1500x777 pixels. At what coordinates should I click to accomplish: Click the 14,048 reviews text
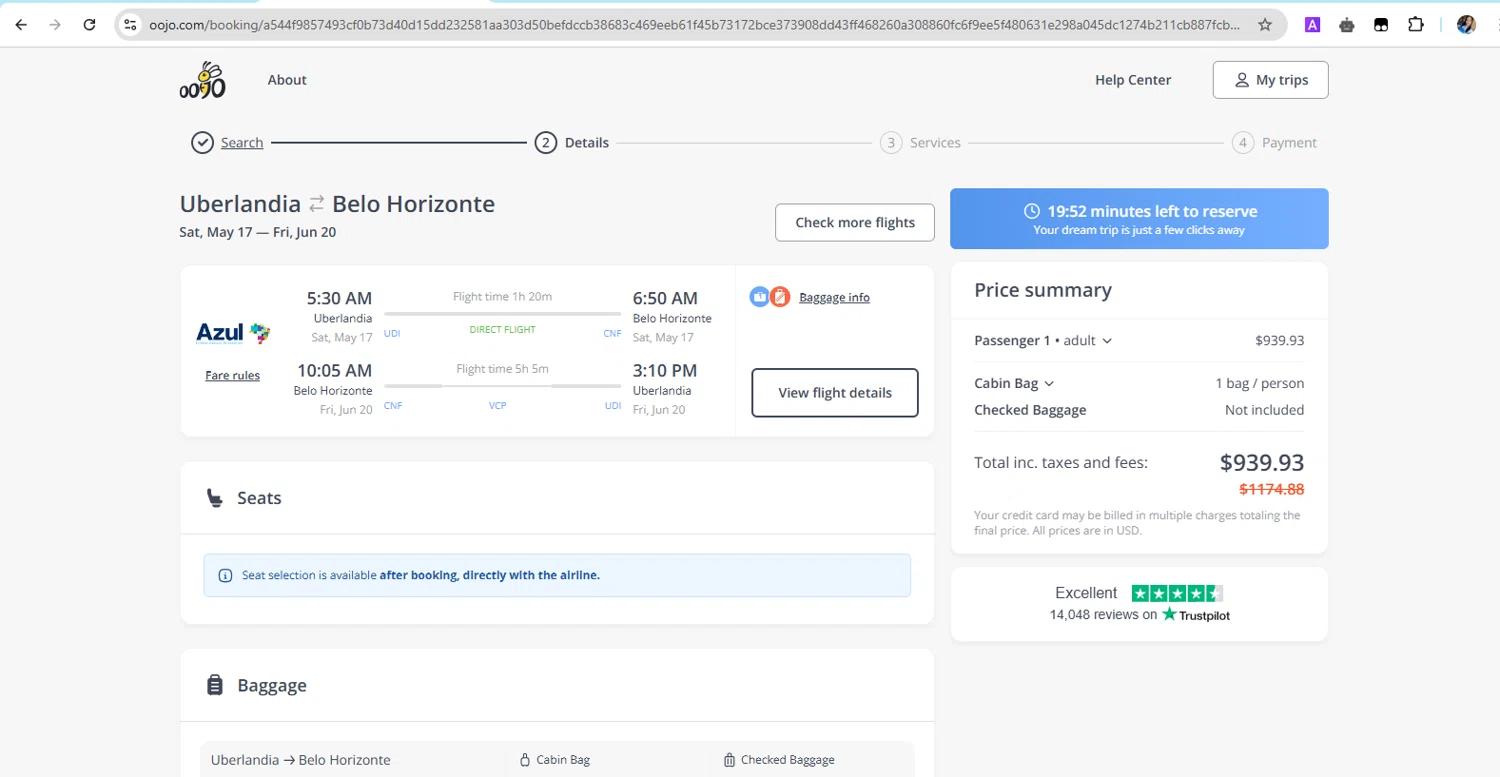tap(1103, 615)
